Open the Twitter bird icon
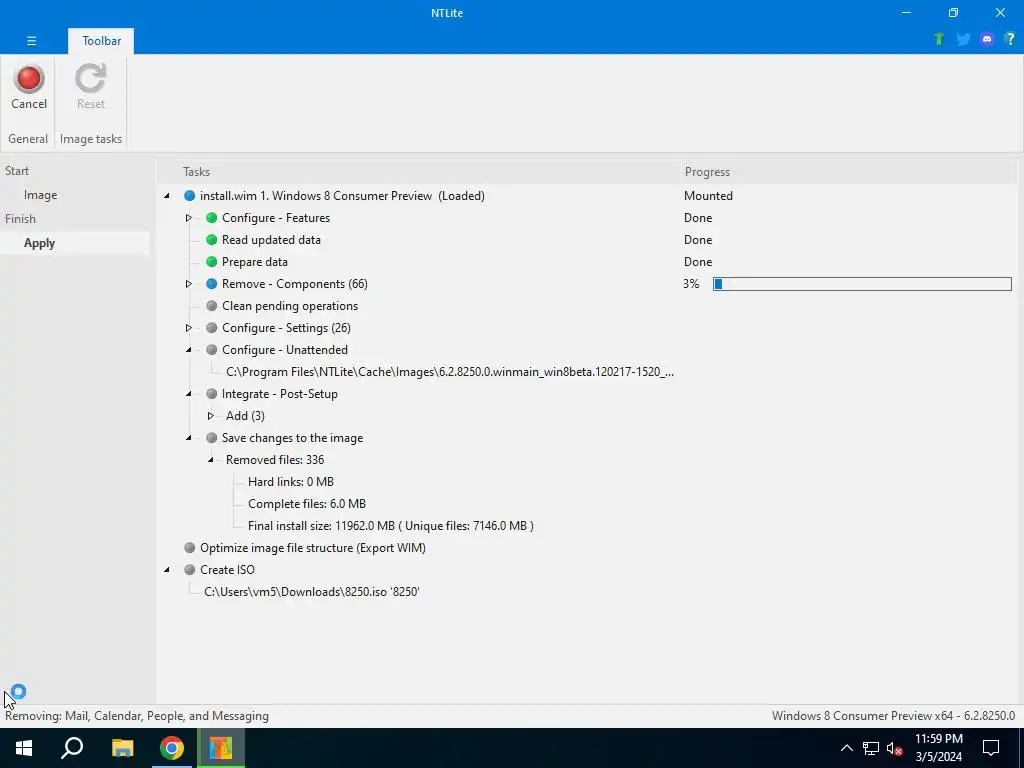This screenshot has height=768, width=1024. (x=963, y=39)
